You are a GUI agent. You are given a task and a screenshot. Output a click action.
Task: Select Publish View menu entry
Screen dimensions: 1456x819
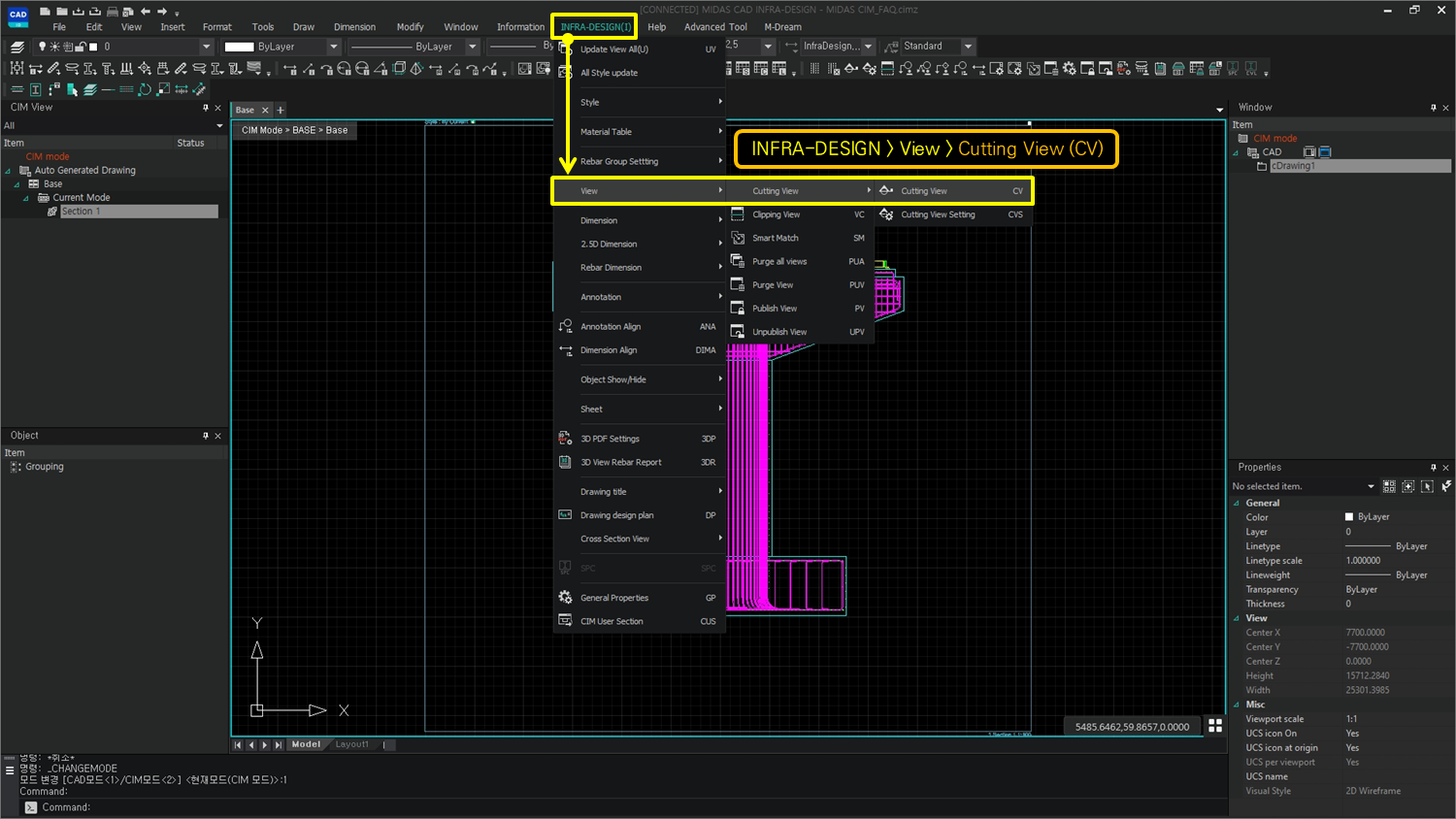pos(800,309)
